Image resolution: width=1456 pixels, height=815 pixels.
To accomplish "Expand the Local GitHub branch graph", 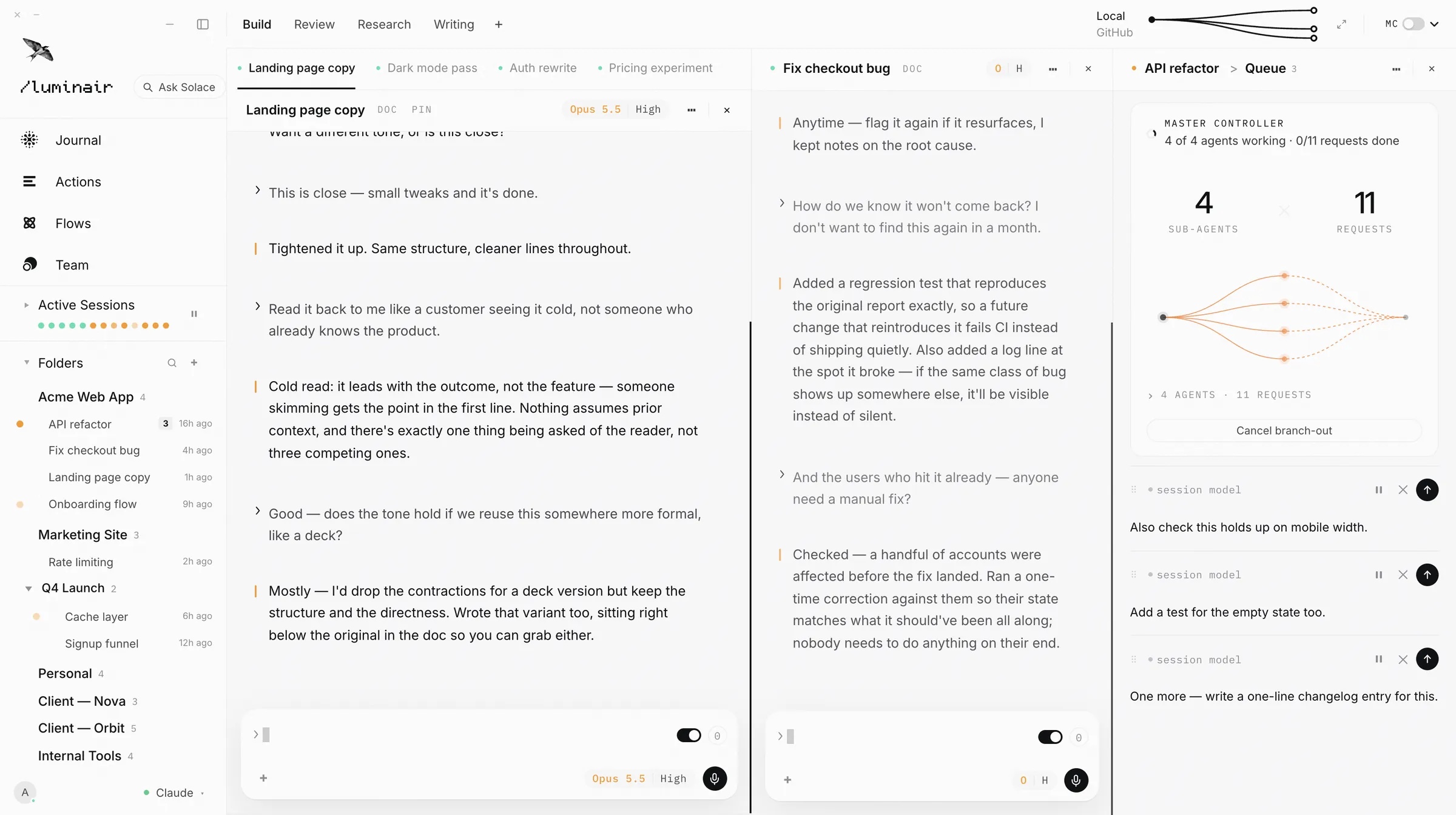I will 1341,24.
